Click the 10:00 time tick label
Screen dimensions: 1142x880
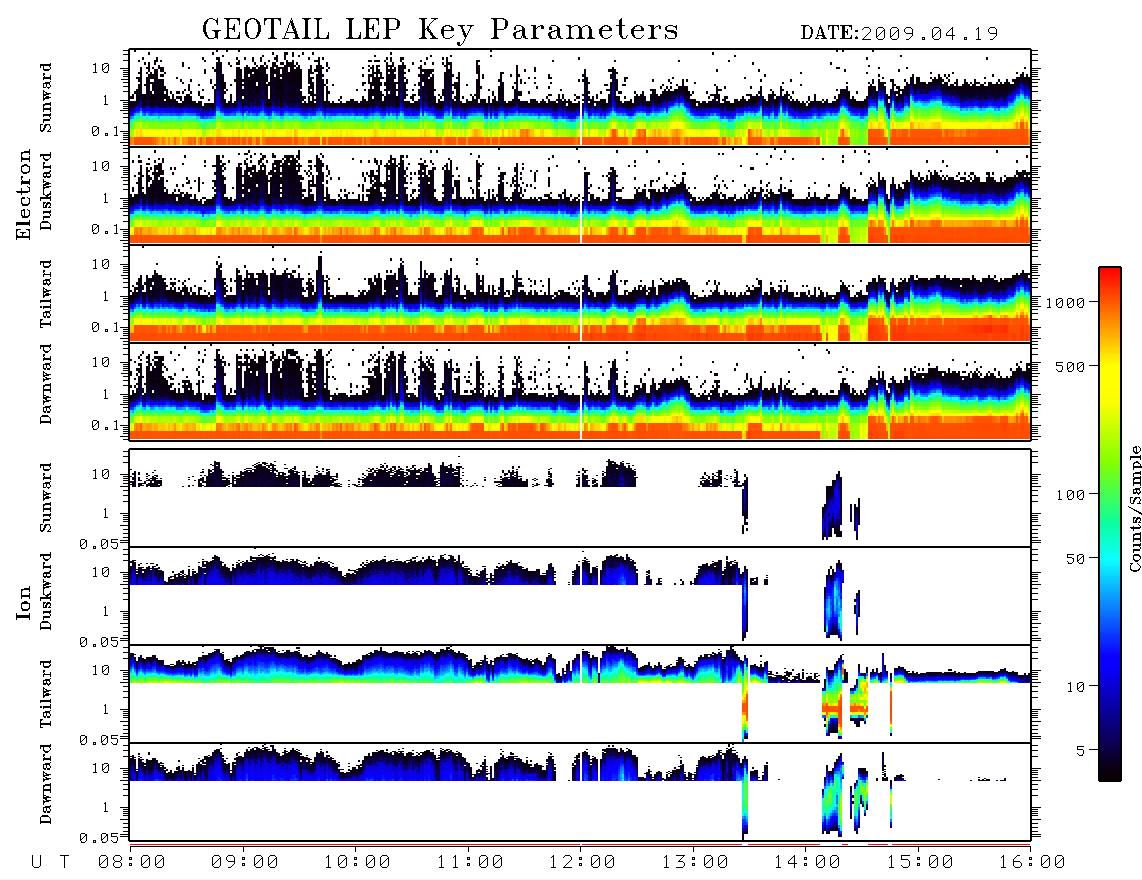click(x=357, y=863)
